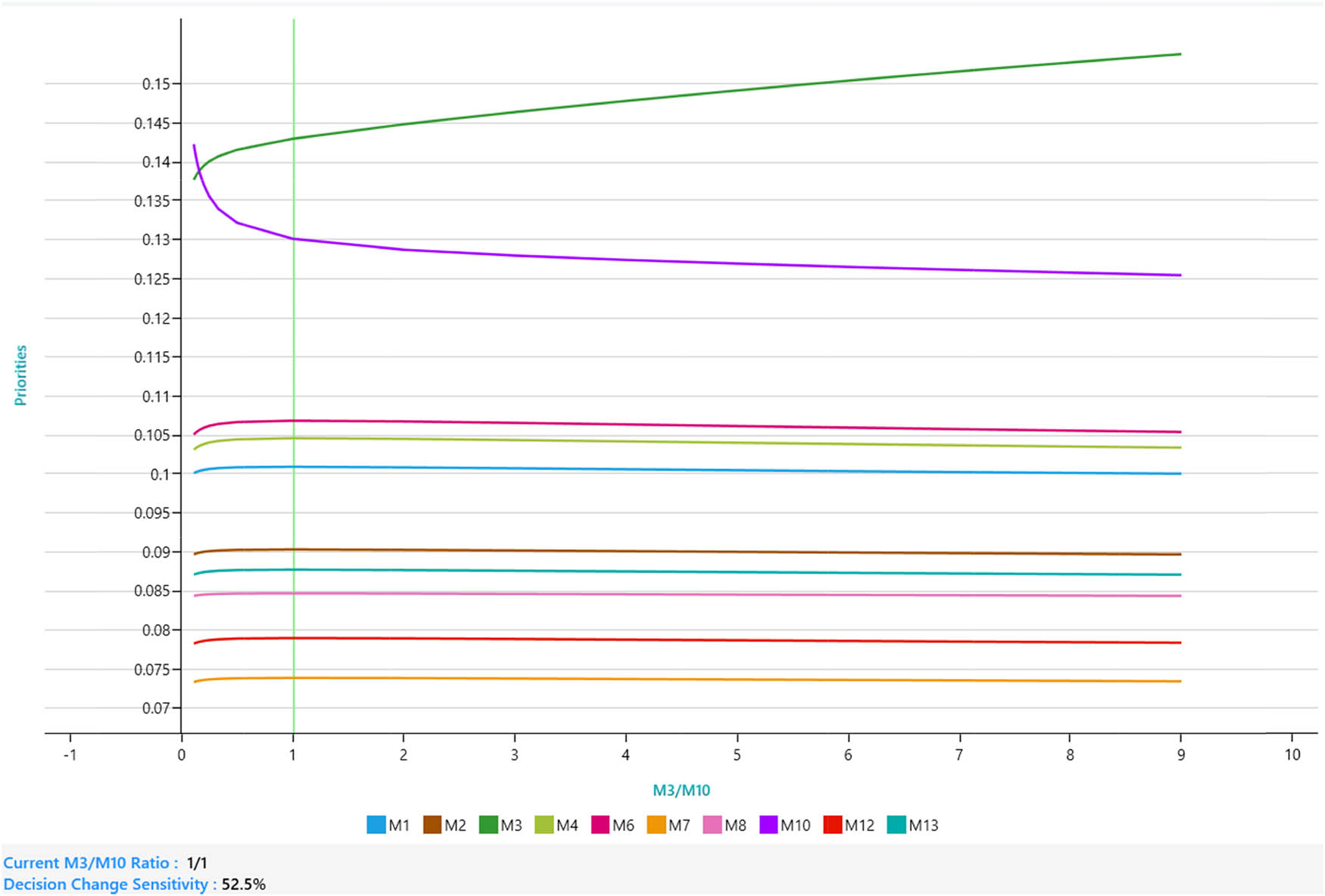
Task: Click the M1 blue legend swatch
Action: click(x=376, y=825)
